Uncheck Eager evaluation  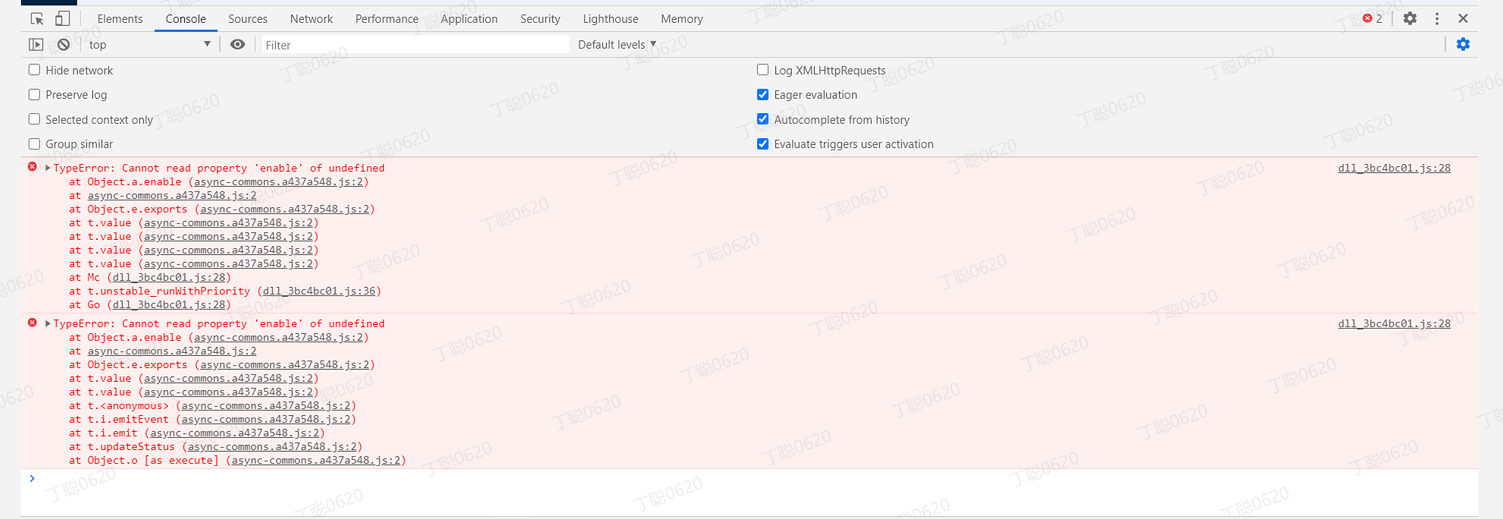[x=763, y=95]
